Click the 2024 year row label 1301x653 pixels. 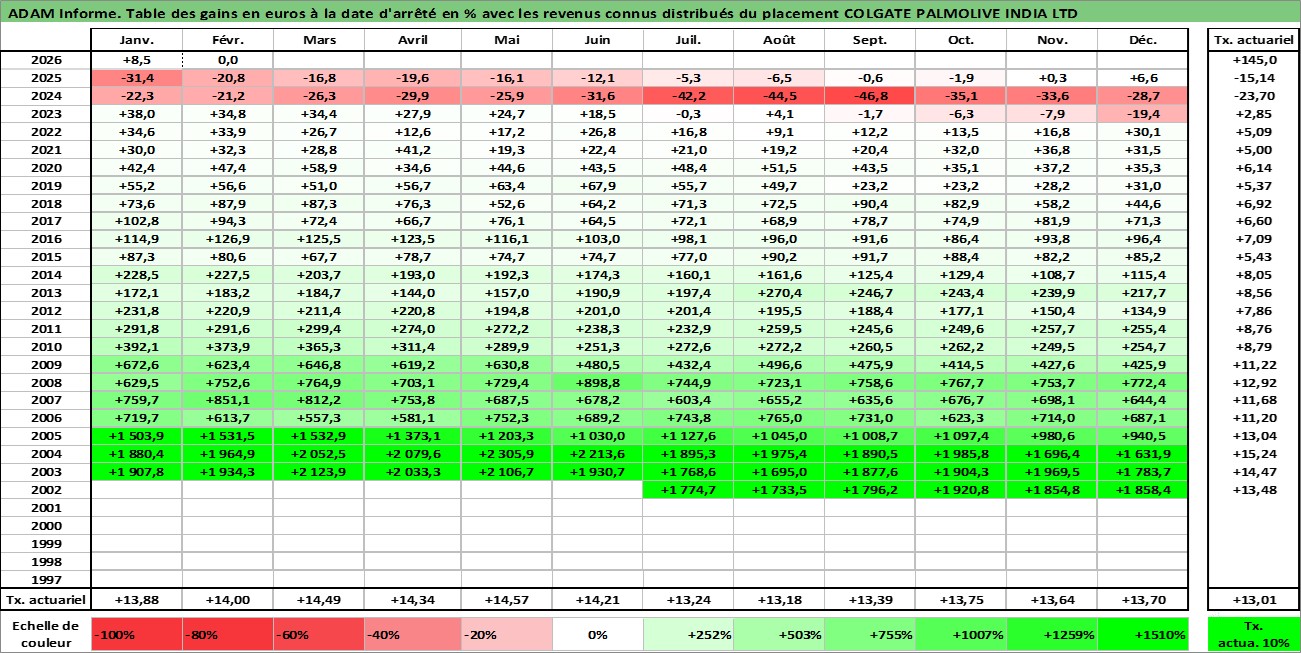(46, 96)
